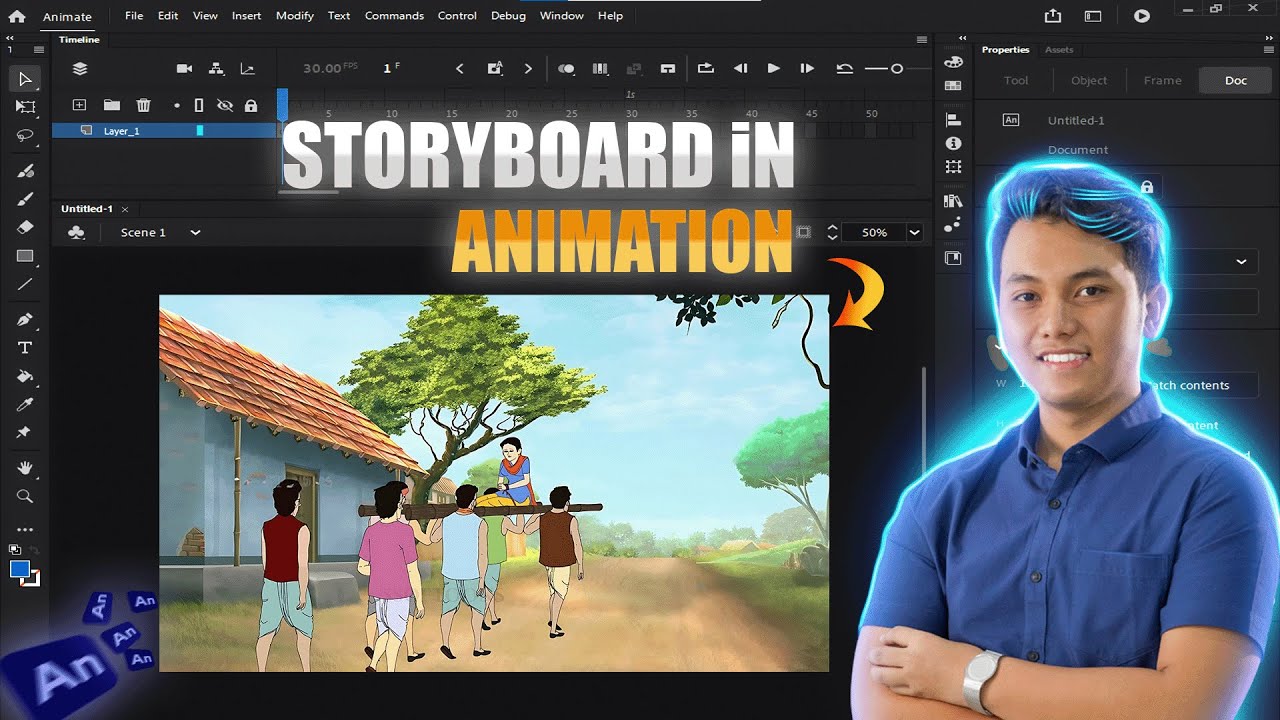Viewport: 1280px width, 720px height.
Task: Click the blue fill color swatch
Action: 19,569
